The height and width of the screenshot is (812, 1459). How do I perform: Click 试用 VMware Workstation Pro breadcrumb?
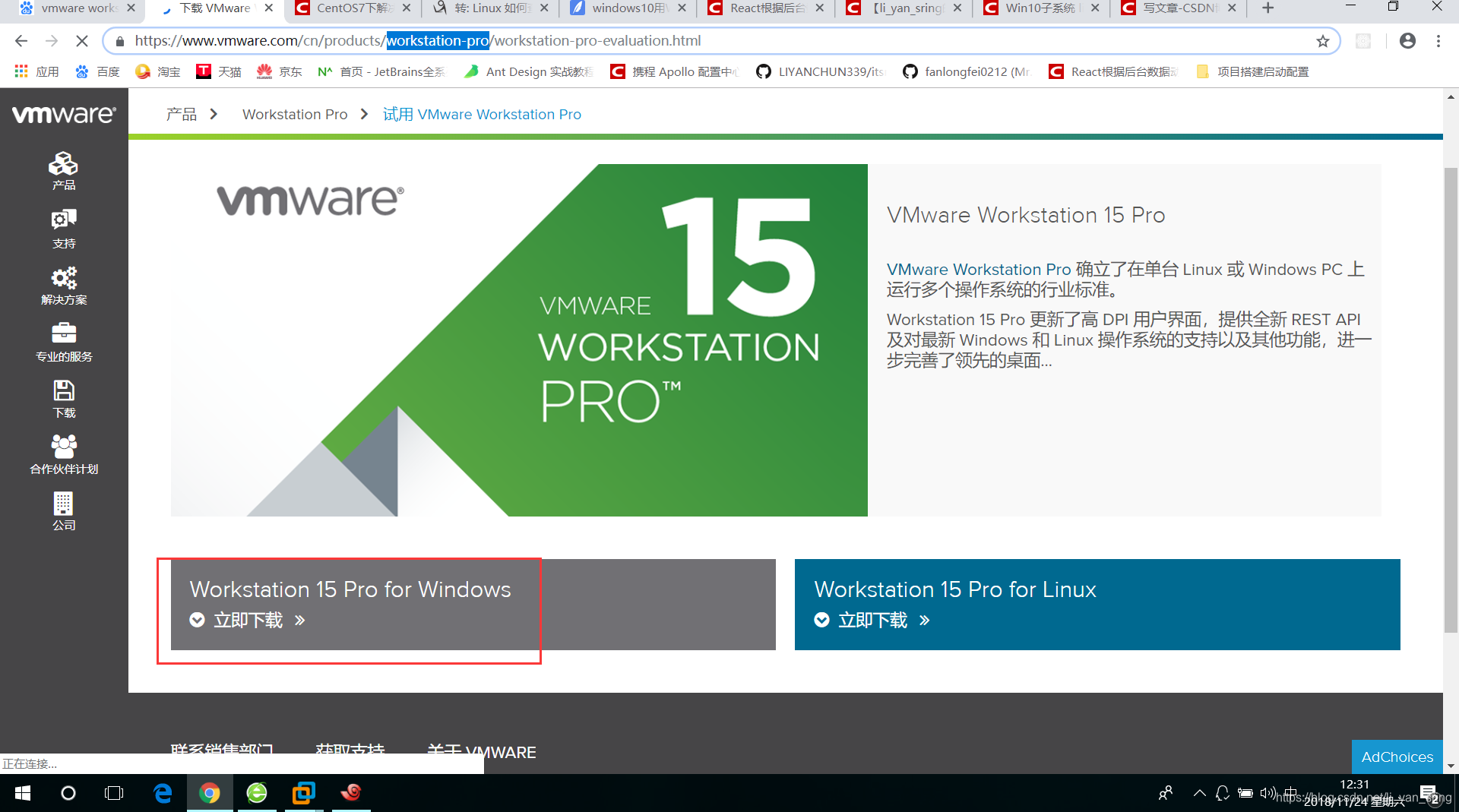tap(482, 114)
